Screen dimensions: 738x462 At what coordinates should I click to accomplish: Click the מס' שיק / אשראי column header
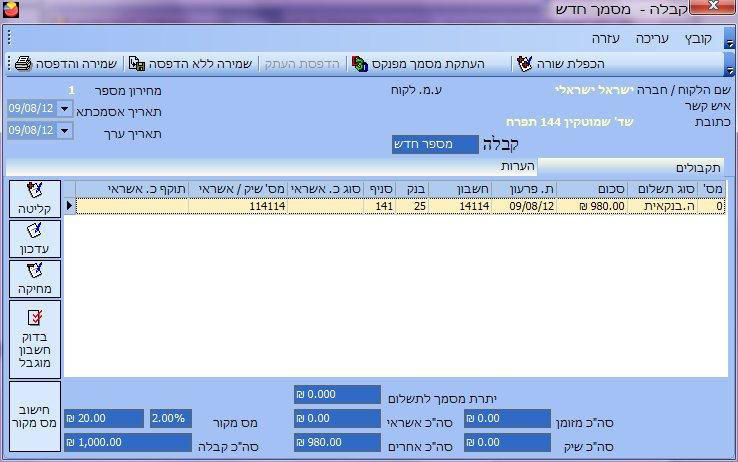coord(238,190)
